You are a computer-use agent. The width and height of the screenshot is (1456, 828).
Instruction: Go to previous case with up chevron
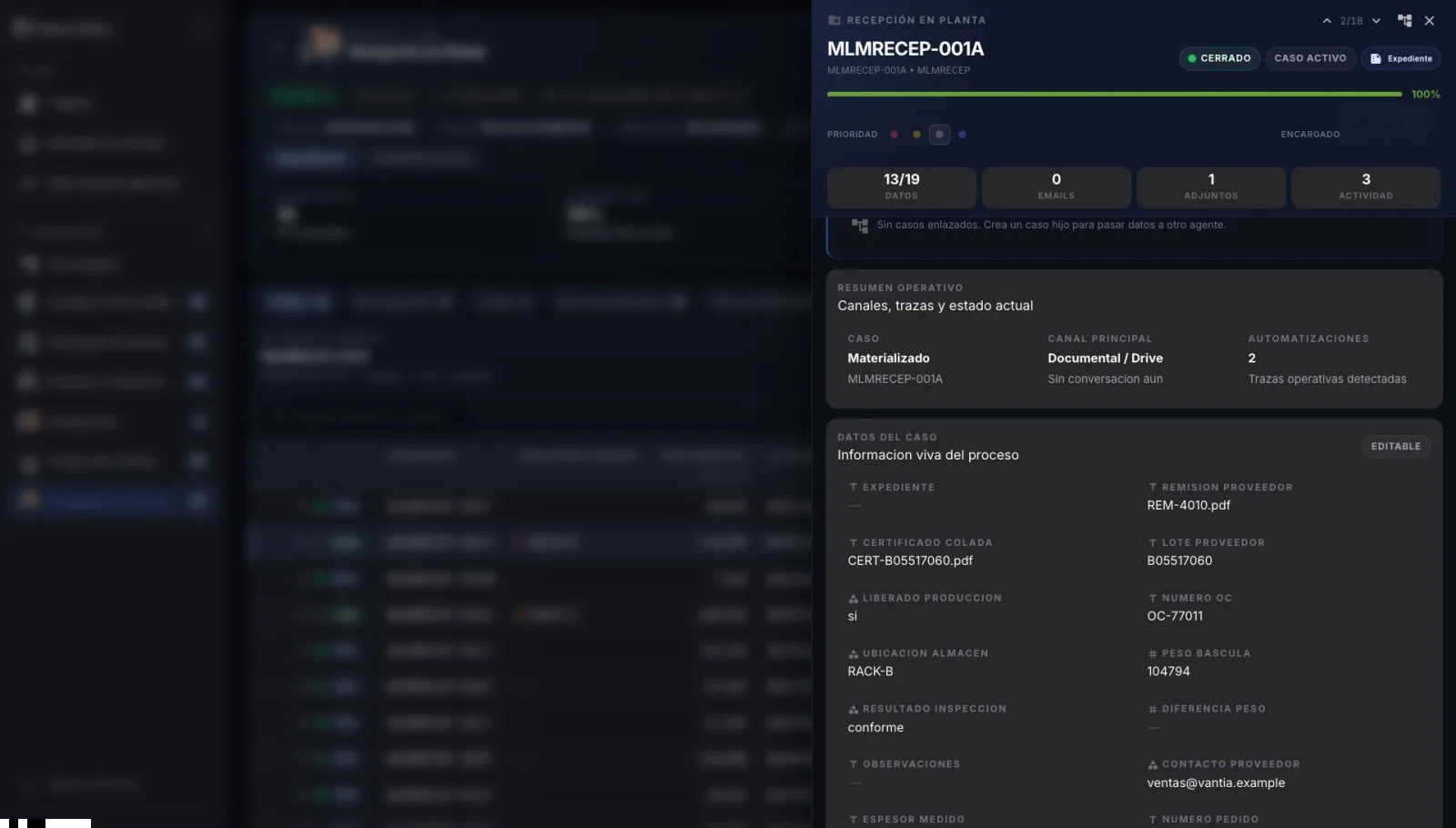(1327, 21)
